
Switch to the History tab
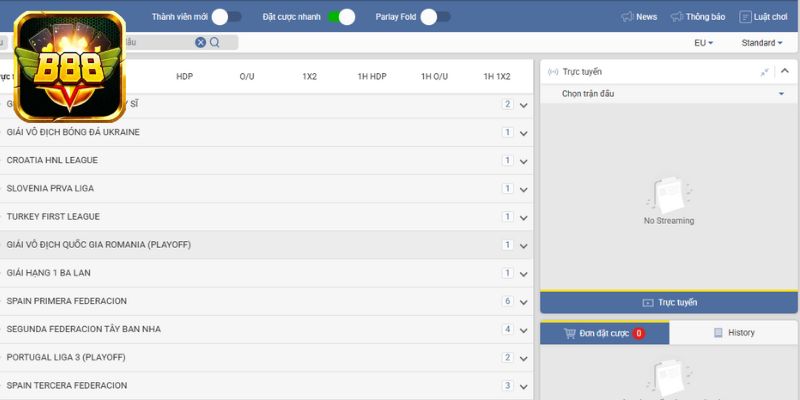pos(734,333)
